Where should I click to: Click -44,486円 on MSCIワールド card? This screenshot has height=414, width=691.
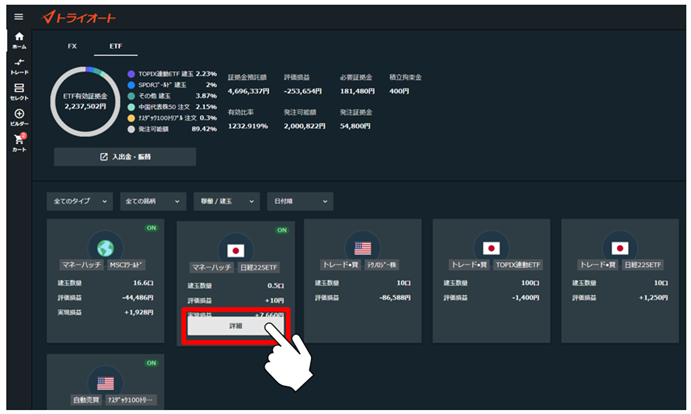coord(137,298)
